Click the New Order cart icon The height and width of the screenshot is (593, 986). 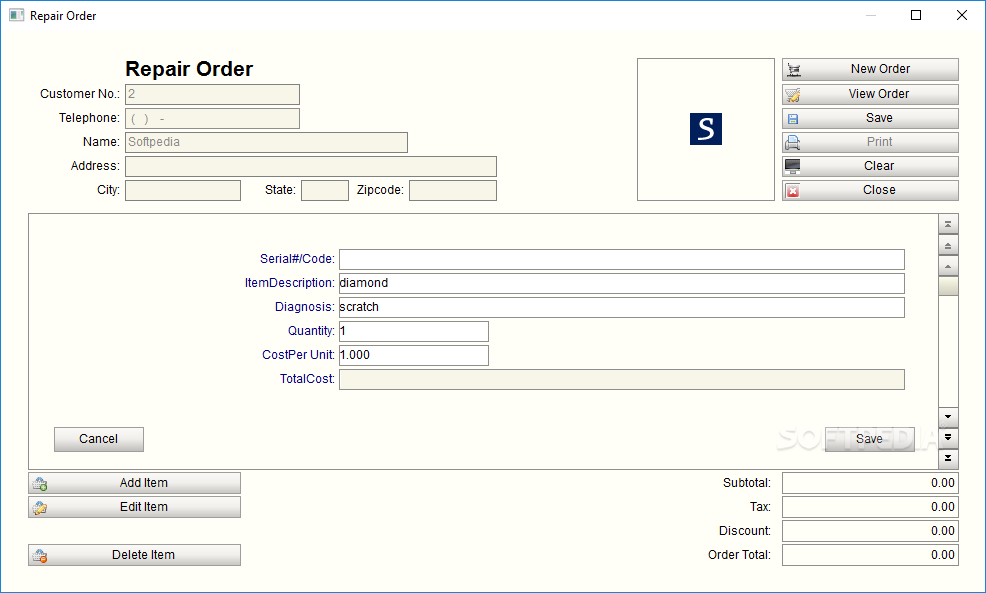[x=794, y=70]
